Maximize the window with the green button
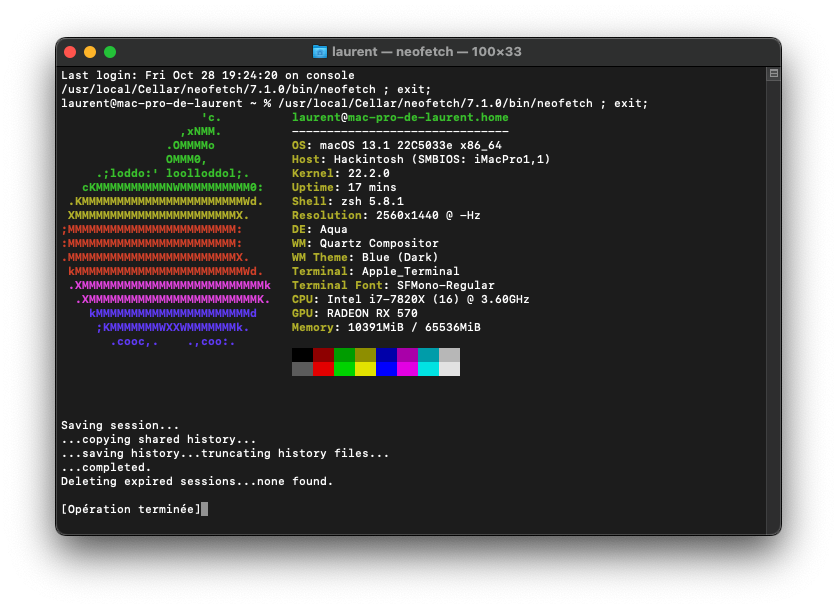Viewport: 837px width, 609px height. pos(110,52)
